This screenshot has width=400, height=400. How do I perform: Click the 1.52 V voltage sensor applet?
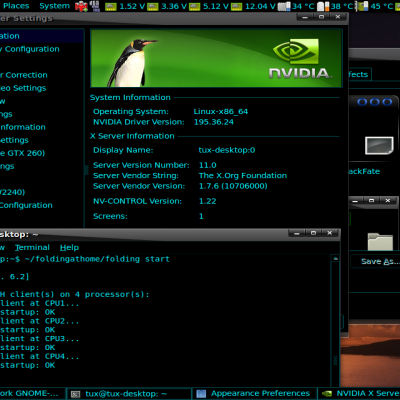(125, 6)
